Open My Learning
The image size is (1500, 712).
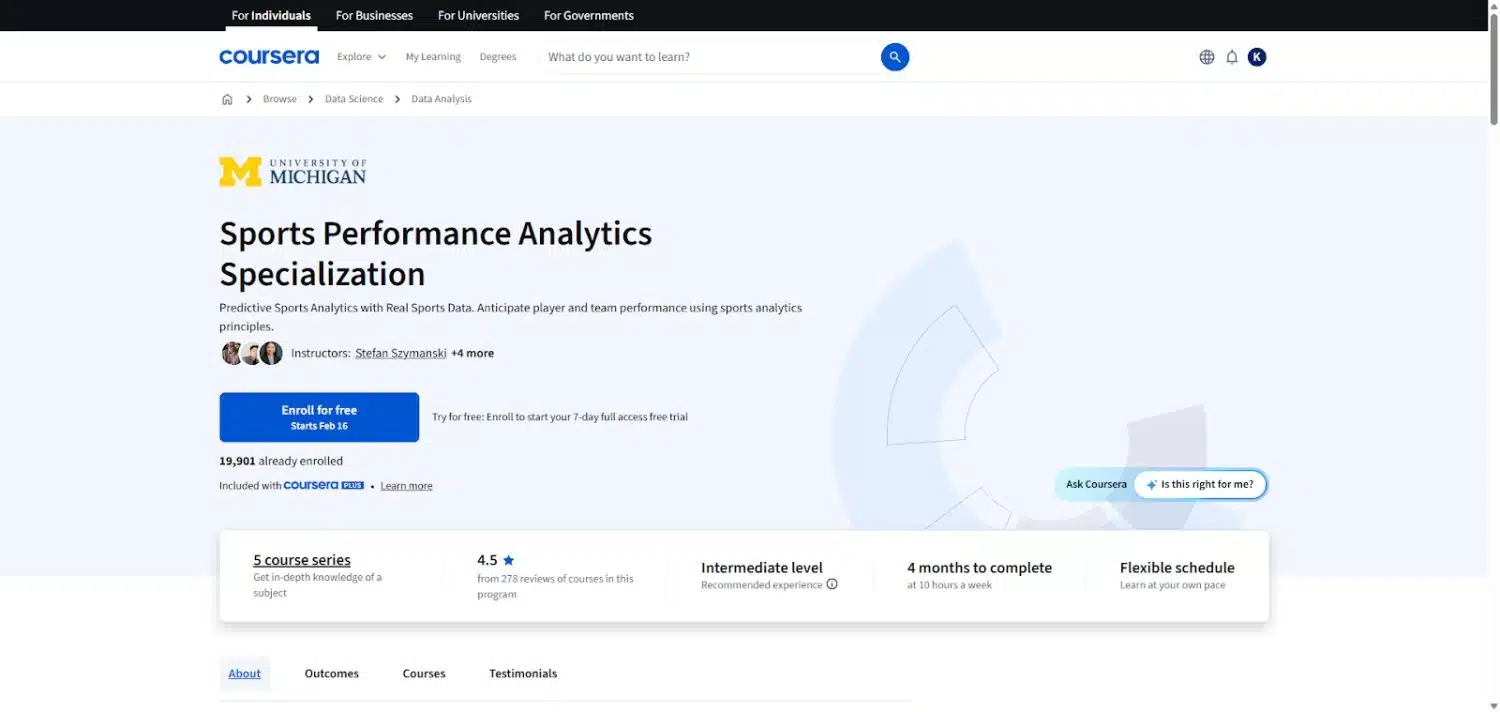(433, 57)
